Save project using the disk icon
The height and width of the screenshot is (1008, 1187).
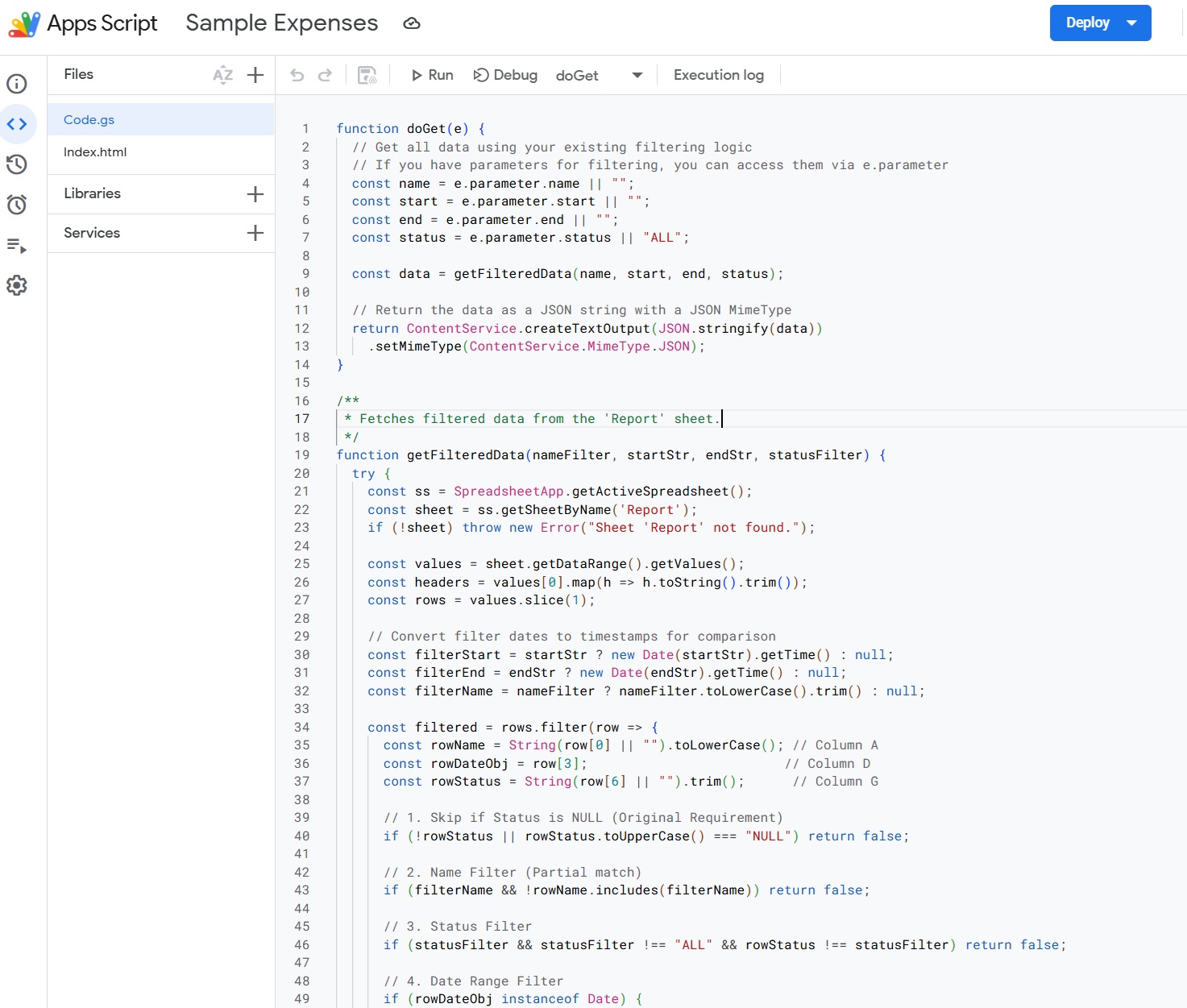367,75
